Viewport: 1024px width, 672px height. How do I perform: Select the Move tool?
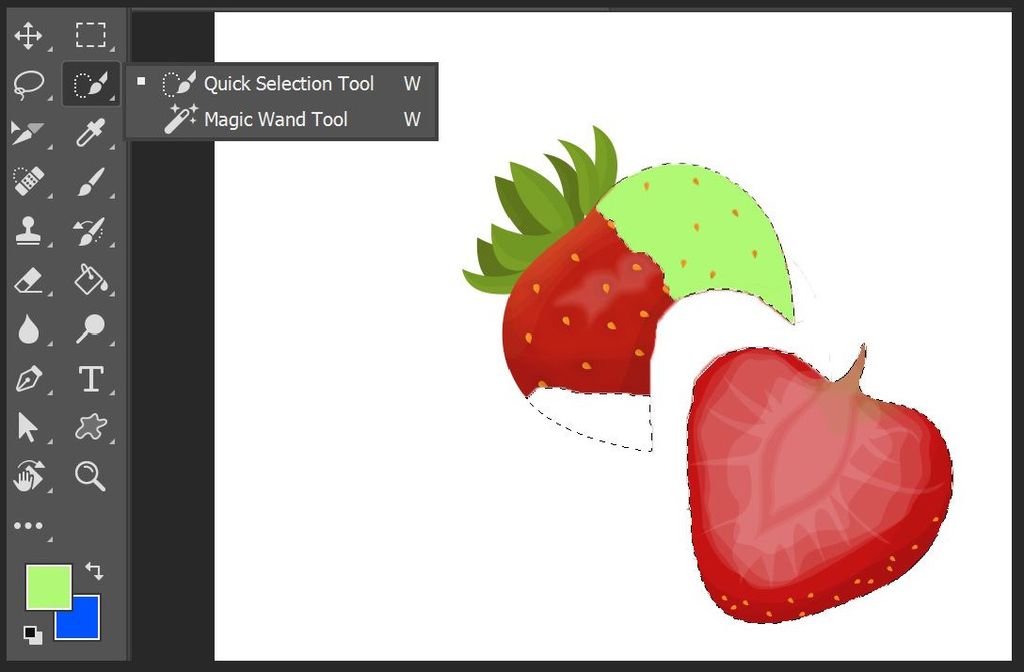tap(28, 35)
